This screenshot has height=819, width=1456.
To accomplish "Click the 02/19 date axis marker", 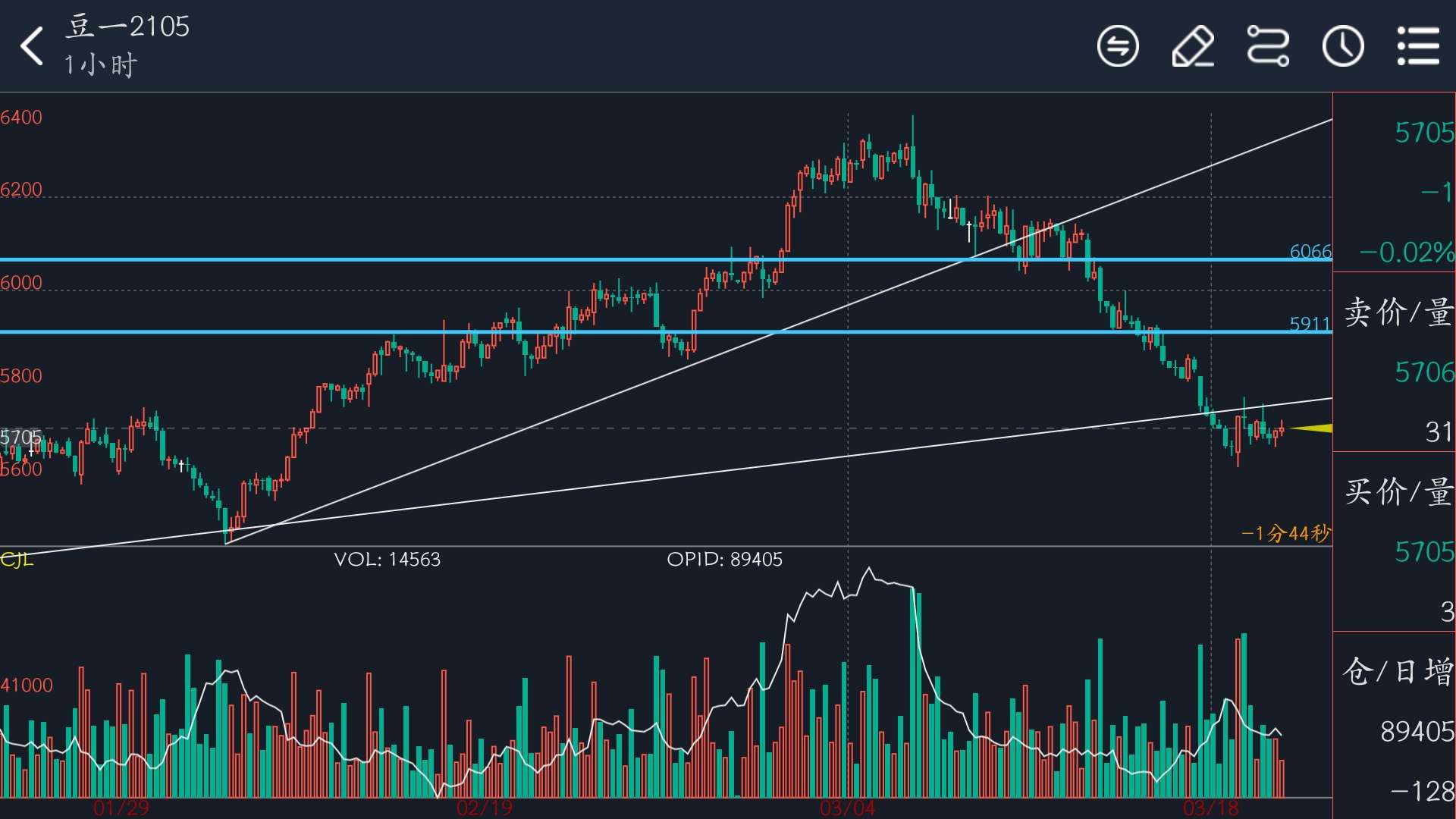I will (484, 808).
